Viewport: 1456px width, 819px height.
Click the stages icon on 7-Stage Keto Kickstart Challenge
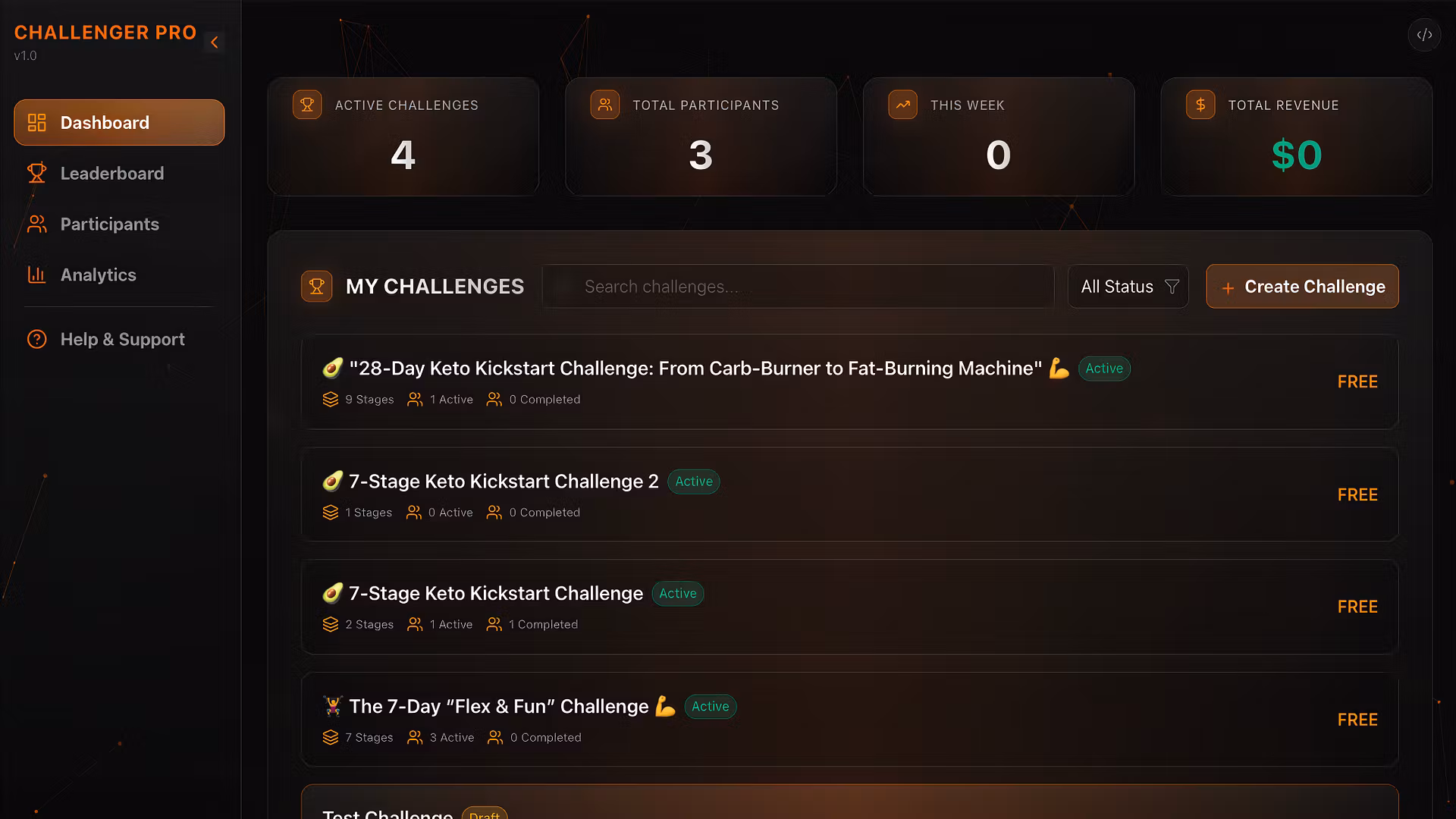tap(331, 625)
